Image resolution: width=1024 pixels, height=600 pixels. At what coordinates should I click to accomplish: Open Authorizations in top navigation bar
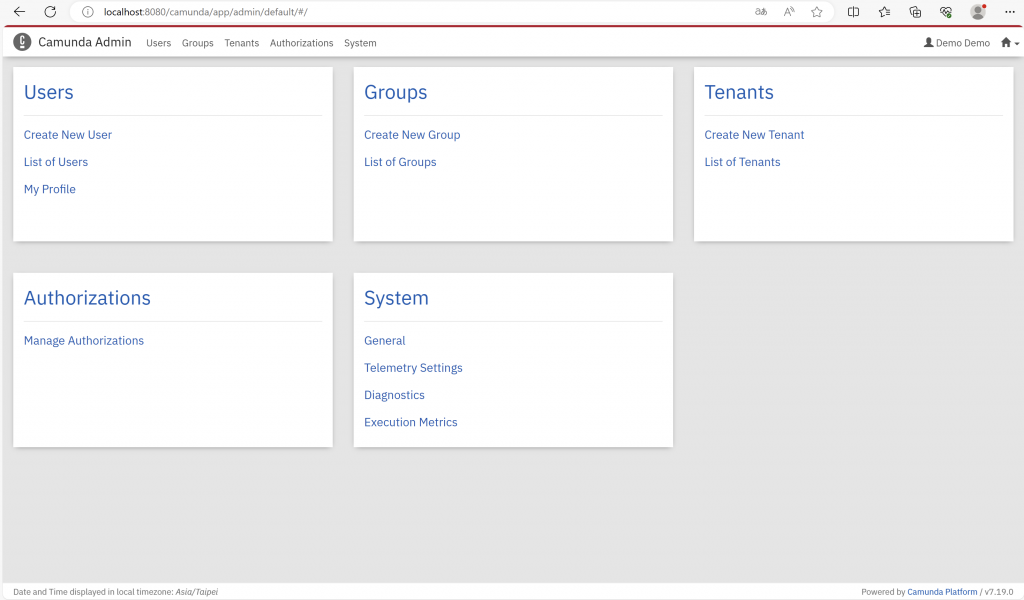point(302,43)
